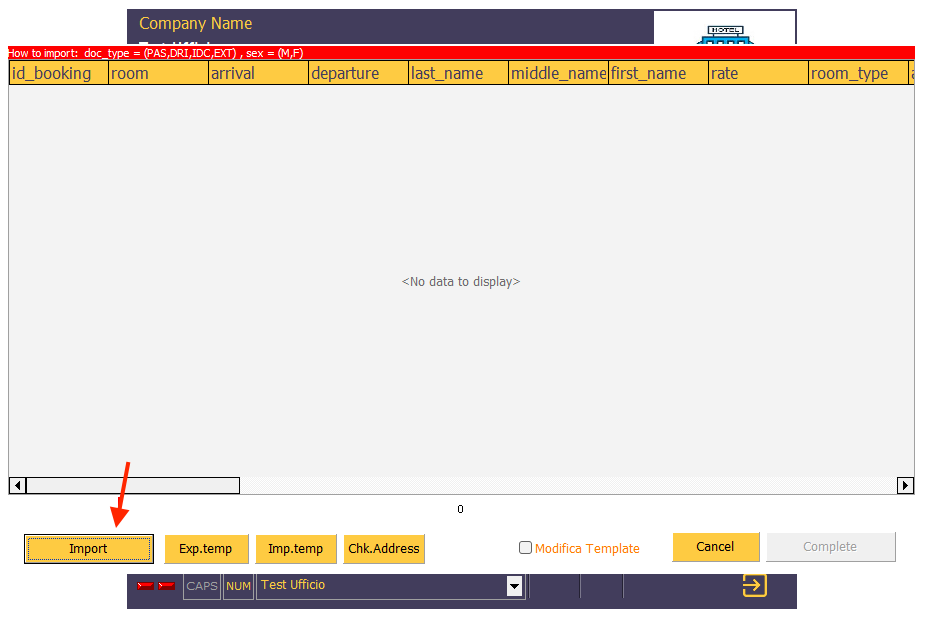Viewport: 932px width, 624px height.
Task: Click the horizontal scrollbar left arrow
Action: tap(17, 486)
